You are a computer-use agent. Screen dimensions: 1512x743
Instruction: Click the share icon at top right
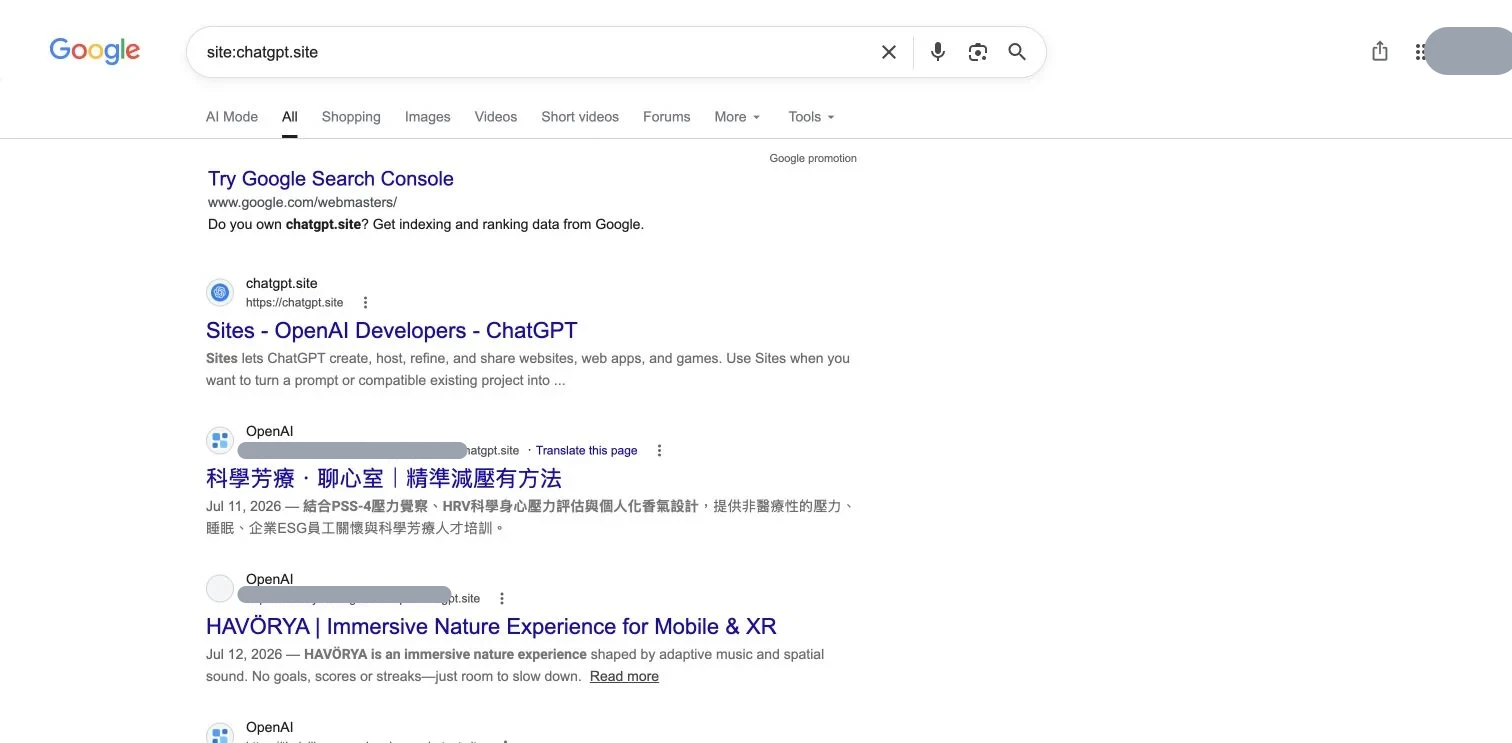pyautogui.click(x=1380, y=51)
